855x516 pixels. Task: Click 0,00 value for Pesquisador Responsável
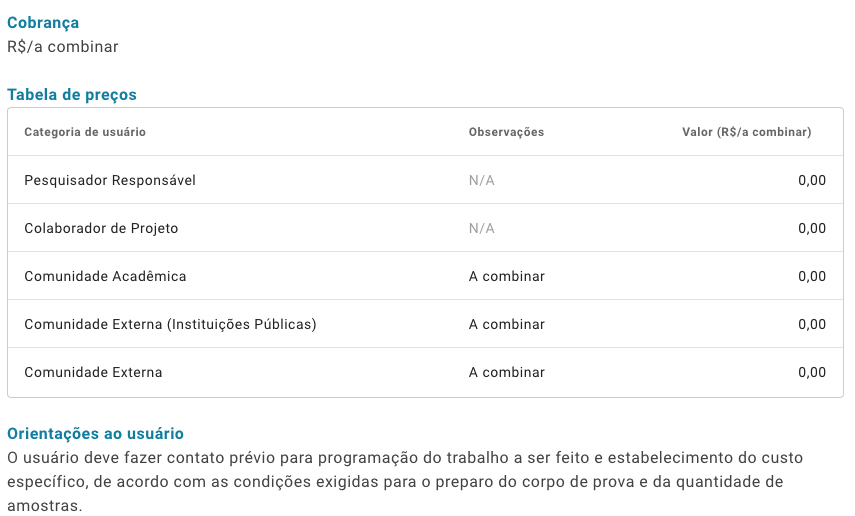pyautogui.click(x=812, y=181)
